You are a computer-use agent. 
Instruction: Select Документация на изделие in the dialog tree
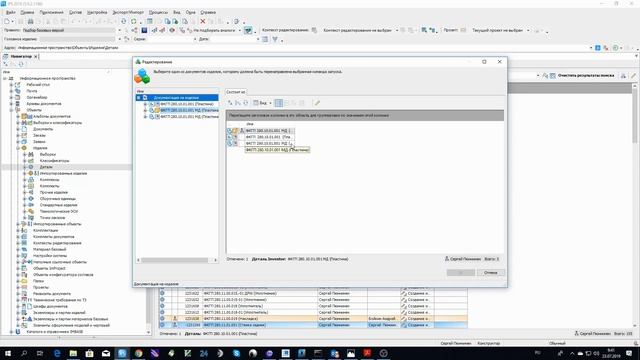176,98
